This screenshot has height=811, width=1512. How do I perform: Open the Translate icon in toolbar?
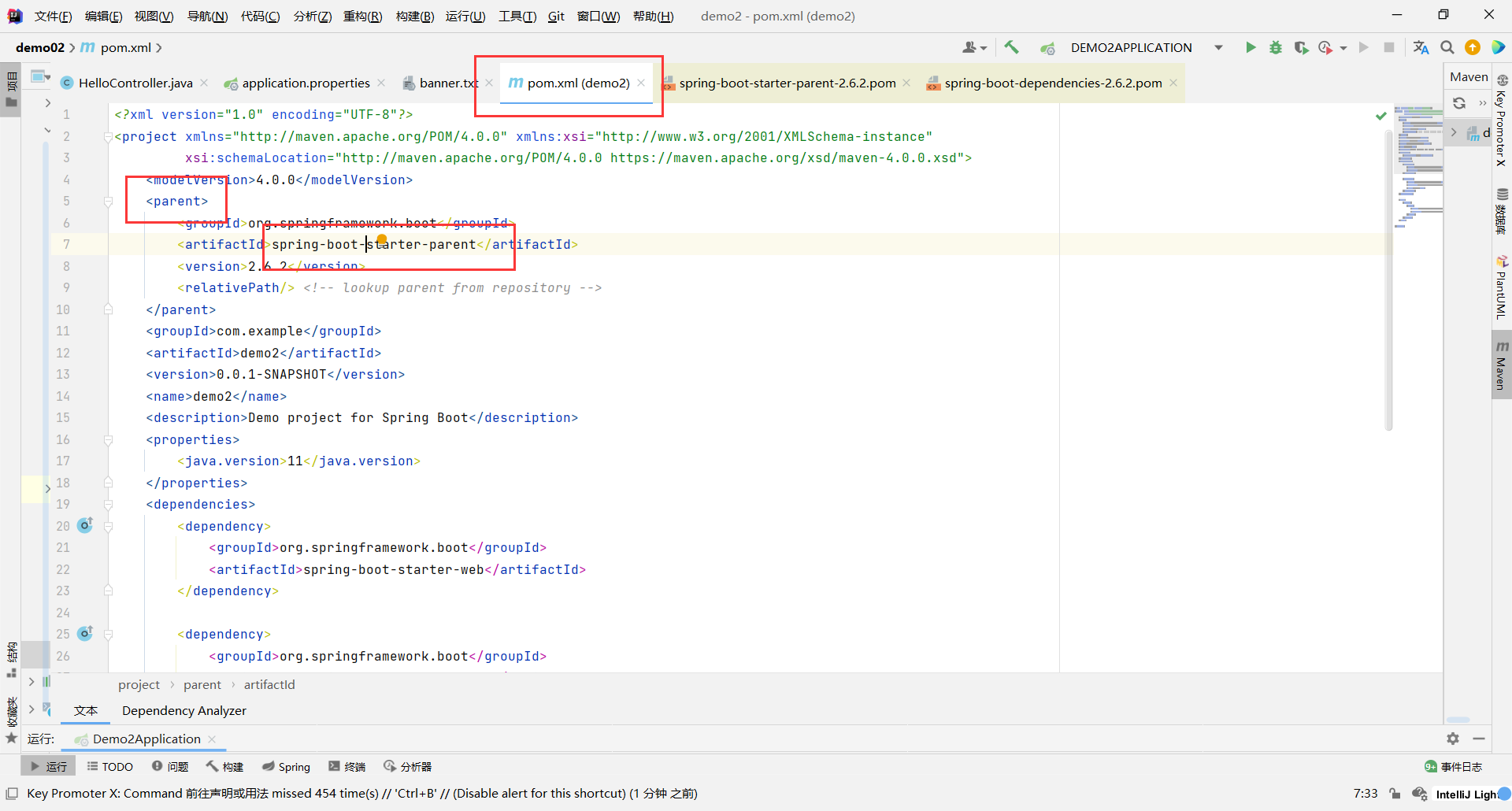[x=1421, y=47]
